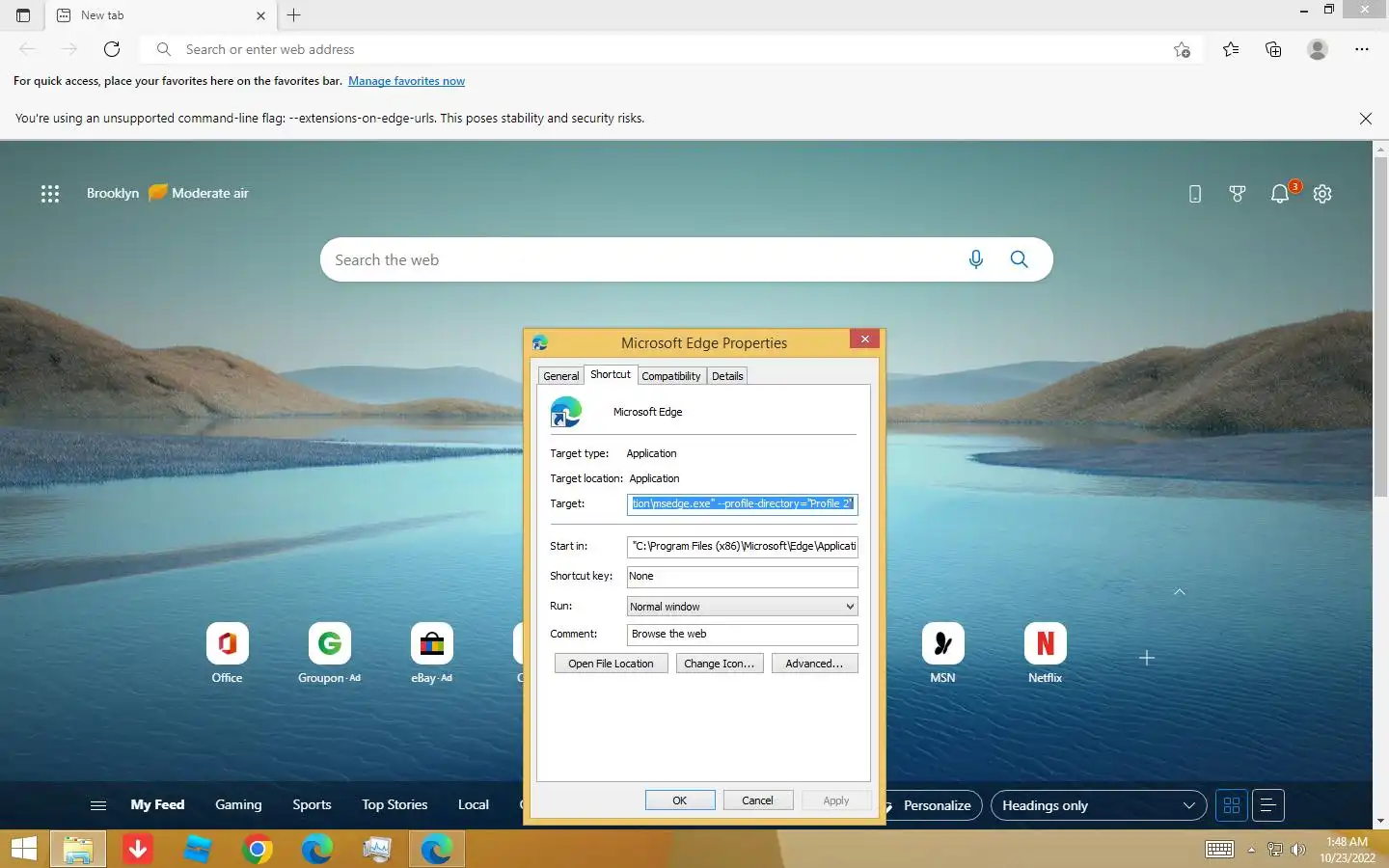
Task: Open the Groupon quick link tile
Action: pyautogui.click(x=330, y=652)
